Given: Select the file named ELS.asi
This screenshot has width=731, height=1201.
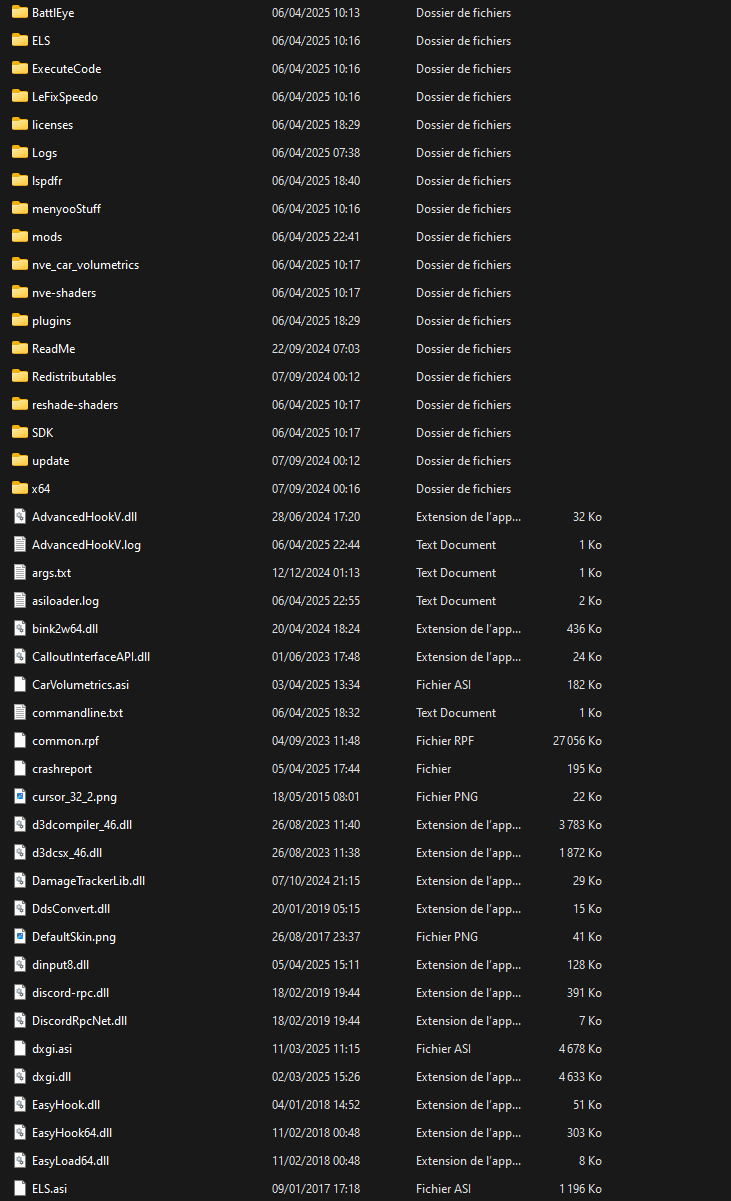Looking at the screenshot, I should tap(50, 1189).
